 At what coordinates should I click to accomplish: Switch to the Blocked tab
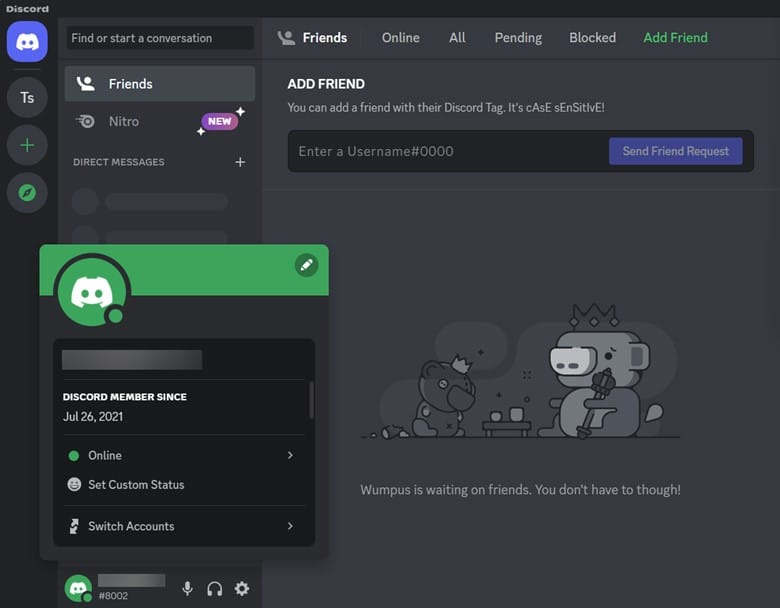tap(592, 38)
